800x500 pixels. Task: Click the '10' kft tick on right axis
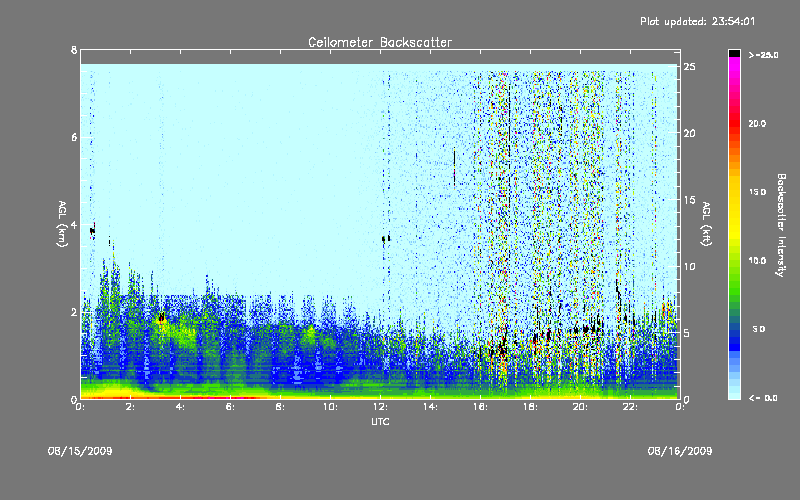coord(690,266)
